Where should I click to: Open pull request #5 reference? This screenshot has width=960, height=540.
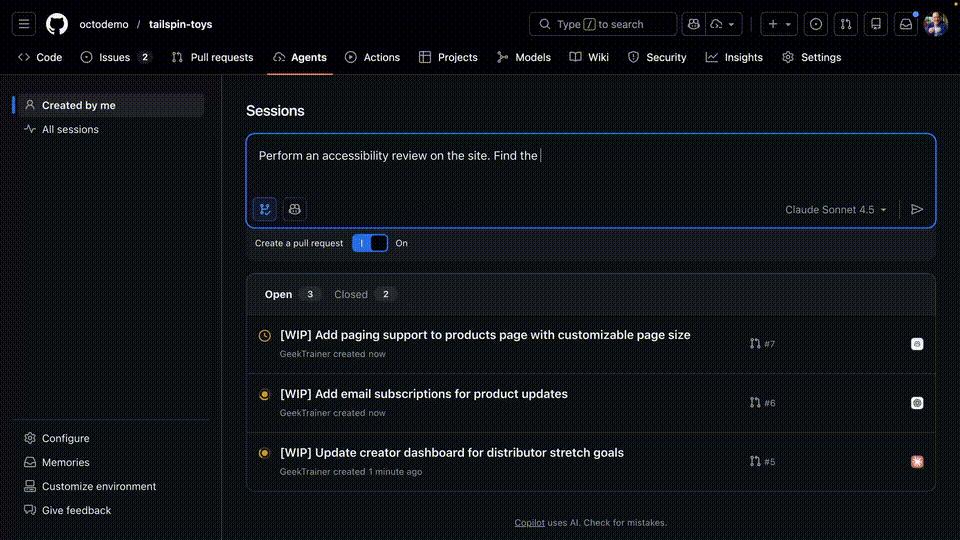pyautogui.click(x=762, y=462)
